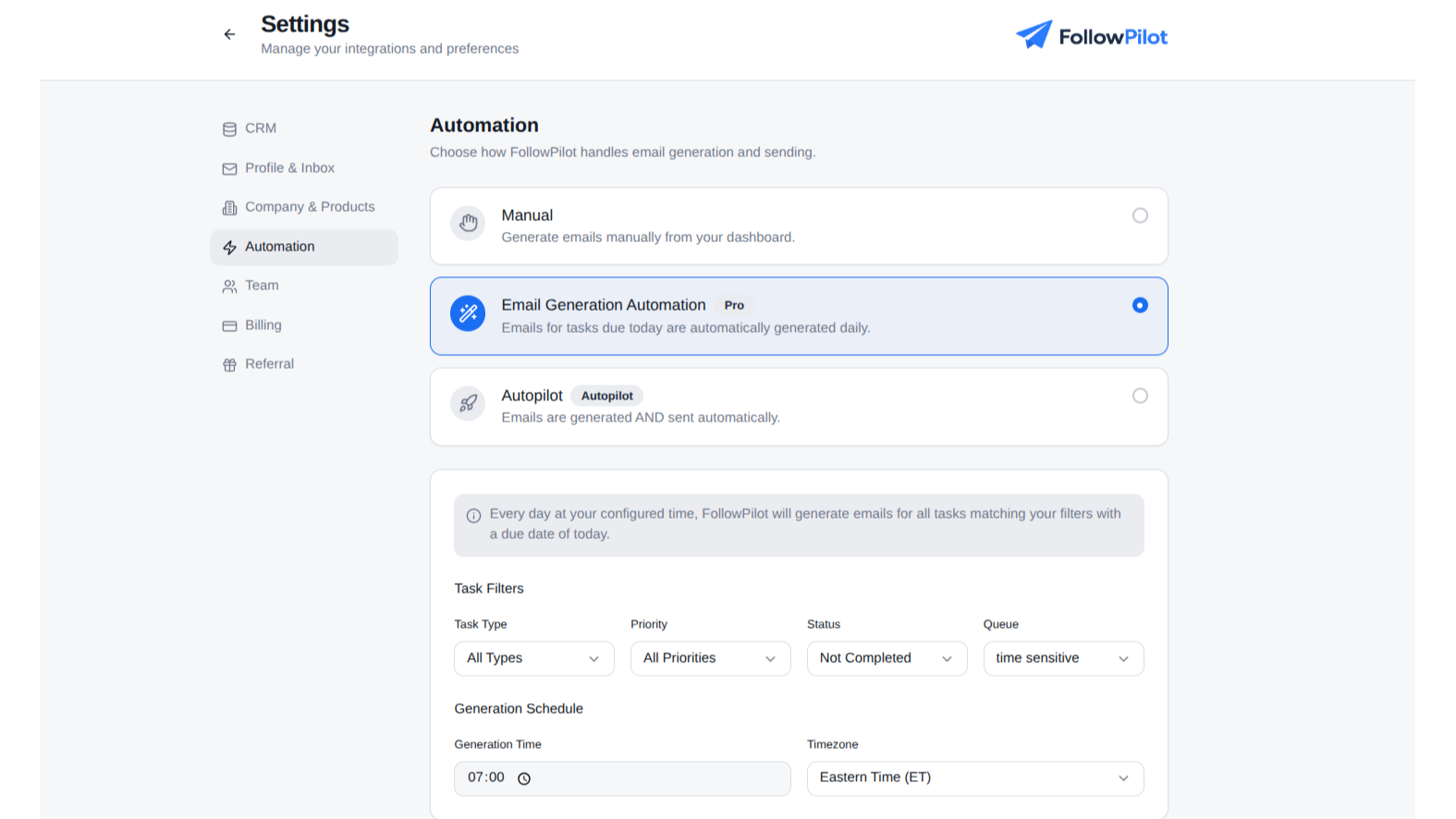This screenshot has height=819, width=1456.
Task: Click the hand icon on the Manual card
Action: point(468,223)
